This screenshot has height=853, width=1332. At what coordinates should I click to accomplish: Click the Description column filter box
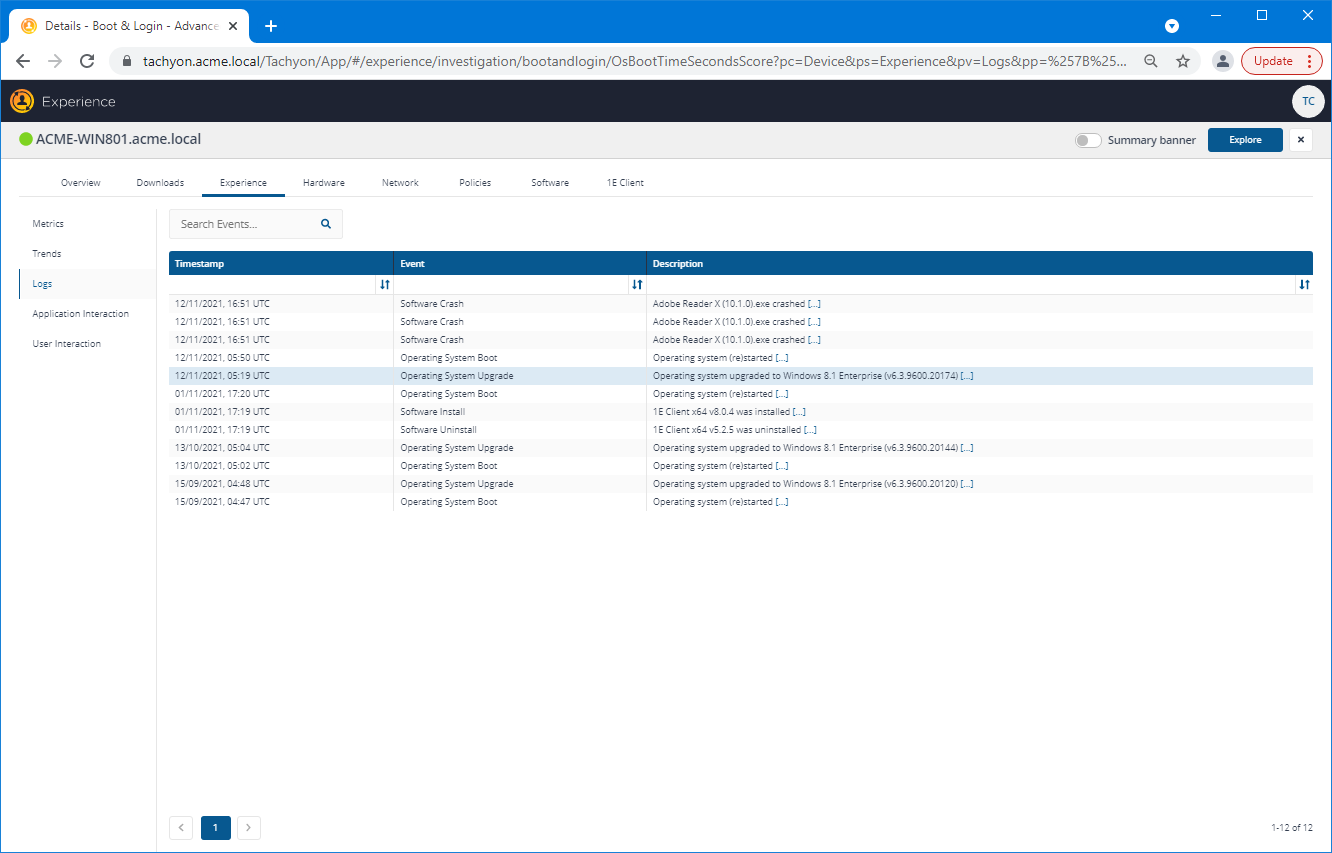(x=971, y=285)
